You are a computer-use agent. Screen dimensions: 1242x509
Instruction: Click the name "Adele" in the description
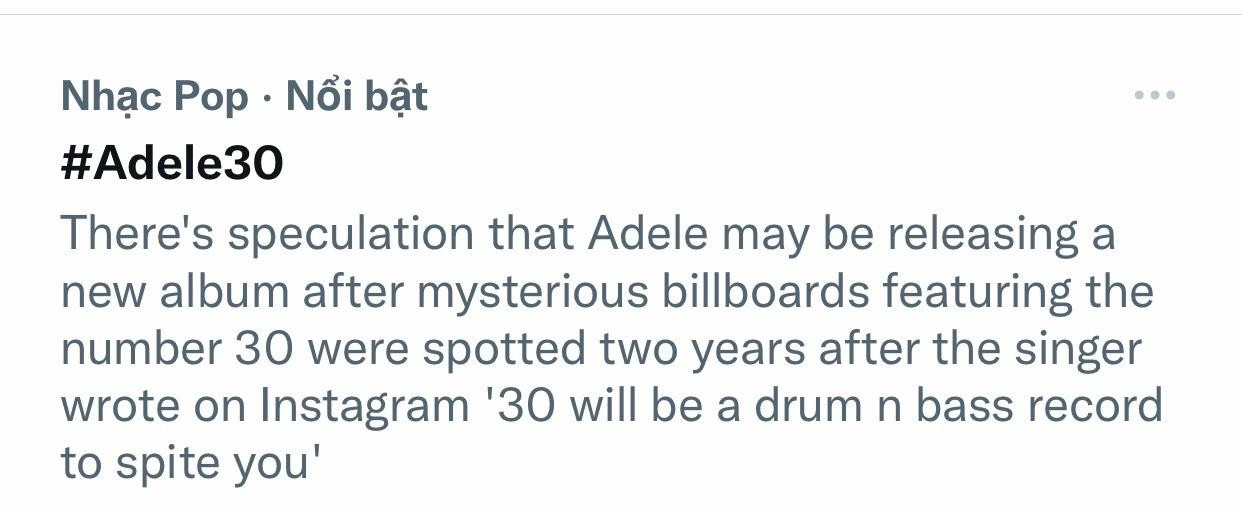pyautogui.click(x=649, y=234)
